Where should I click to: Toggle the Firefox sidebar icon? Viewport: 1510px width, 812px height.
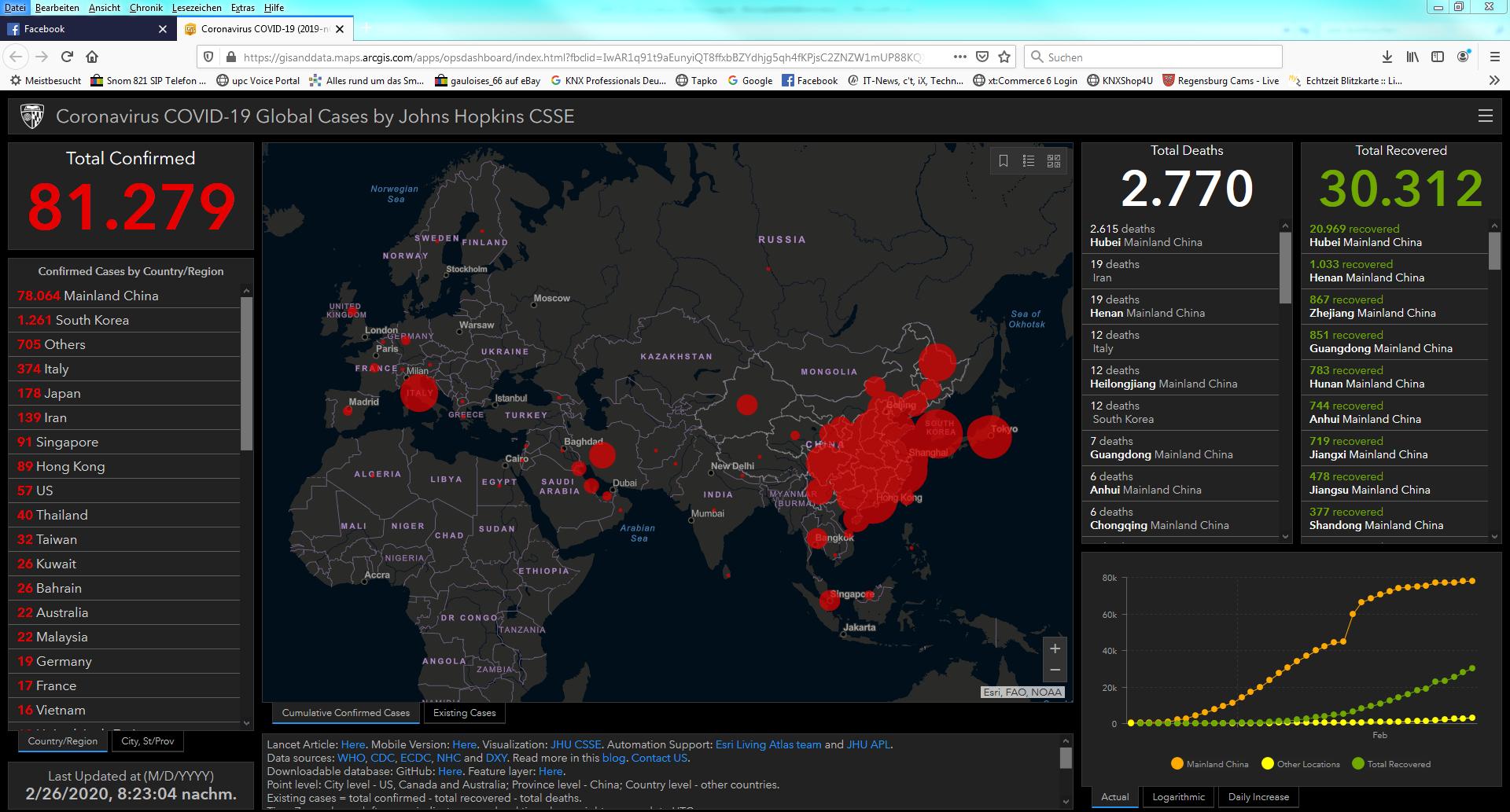point(1438,57)
